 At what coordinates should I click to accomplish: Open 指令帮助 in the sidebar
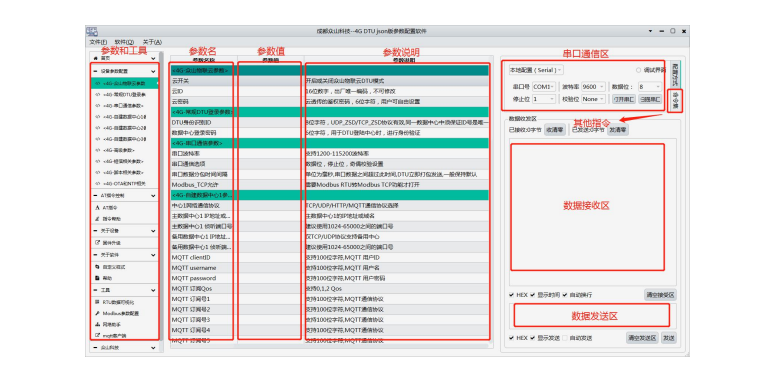[125, 218]
